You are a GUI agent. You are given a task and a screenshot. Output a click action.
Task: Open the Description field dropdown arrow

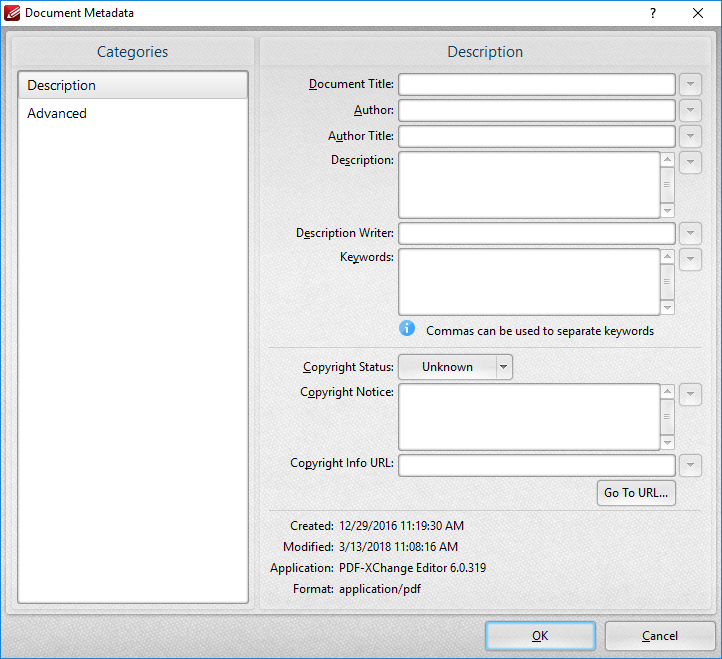[x=690, y=163]
